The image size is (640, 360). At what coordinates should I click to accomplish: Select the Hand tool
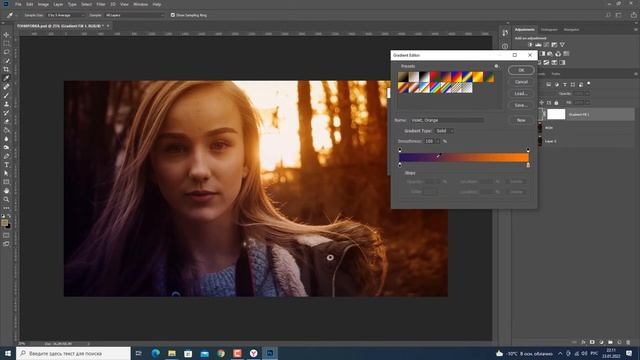[x=7, y=191]
